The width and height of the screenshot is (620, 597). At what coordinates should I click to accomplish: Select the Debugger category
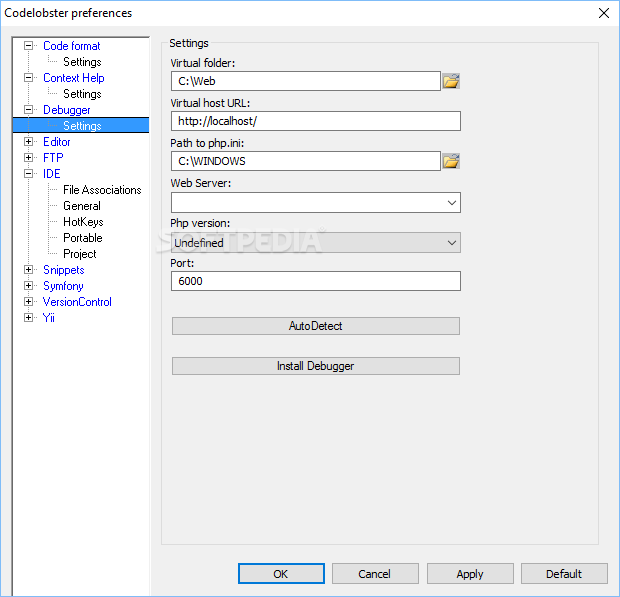66,110
